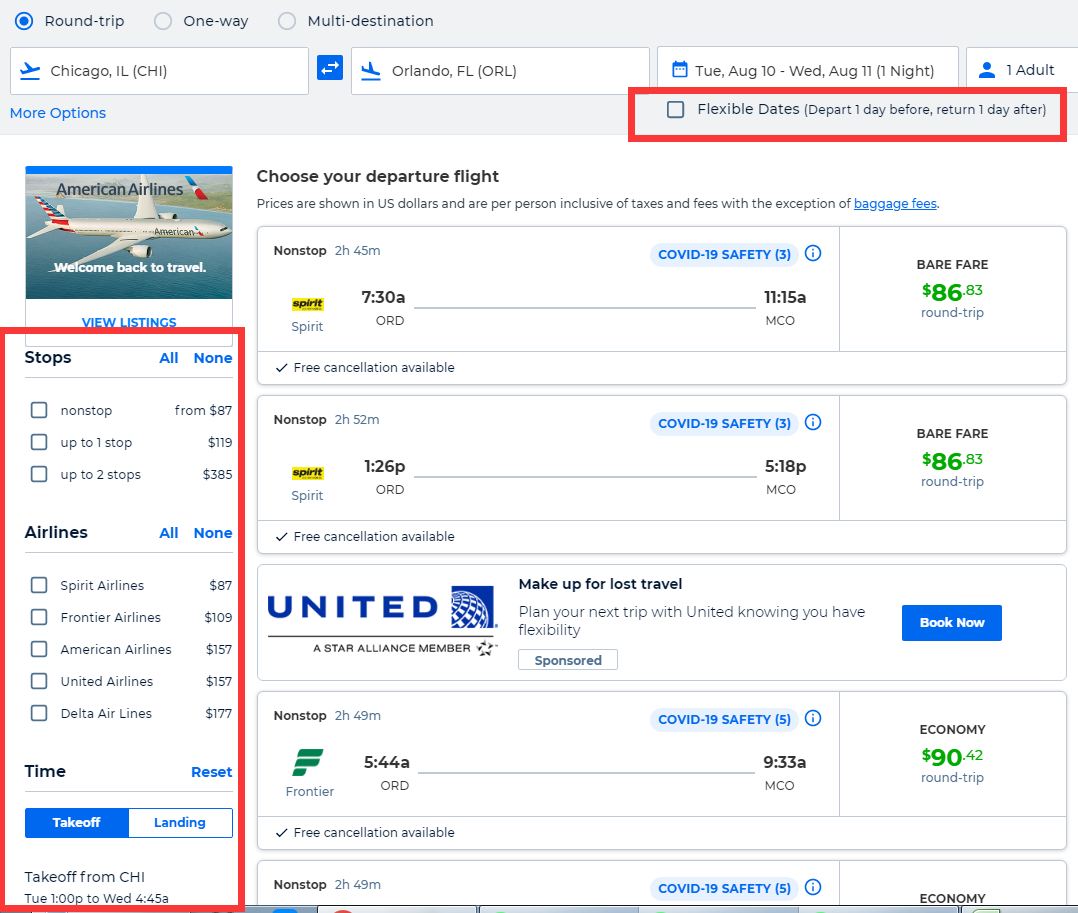This screenshot has height=913, width=1078.
Task: Expand the COVID-19 SAFETY (5) details pill
Action: [723, 718]
